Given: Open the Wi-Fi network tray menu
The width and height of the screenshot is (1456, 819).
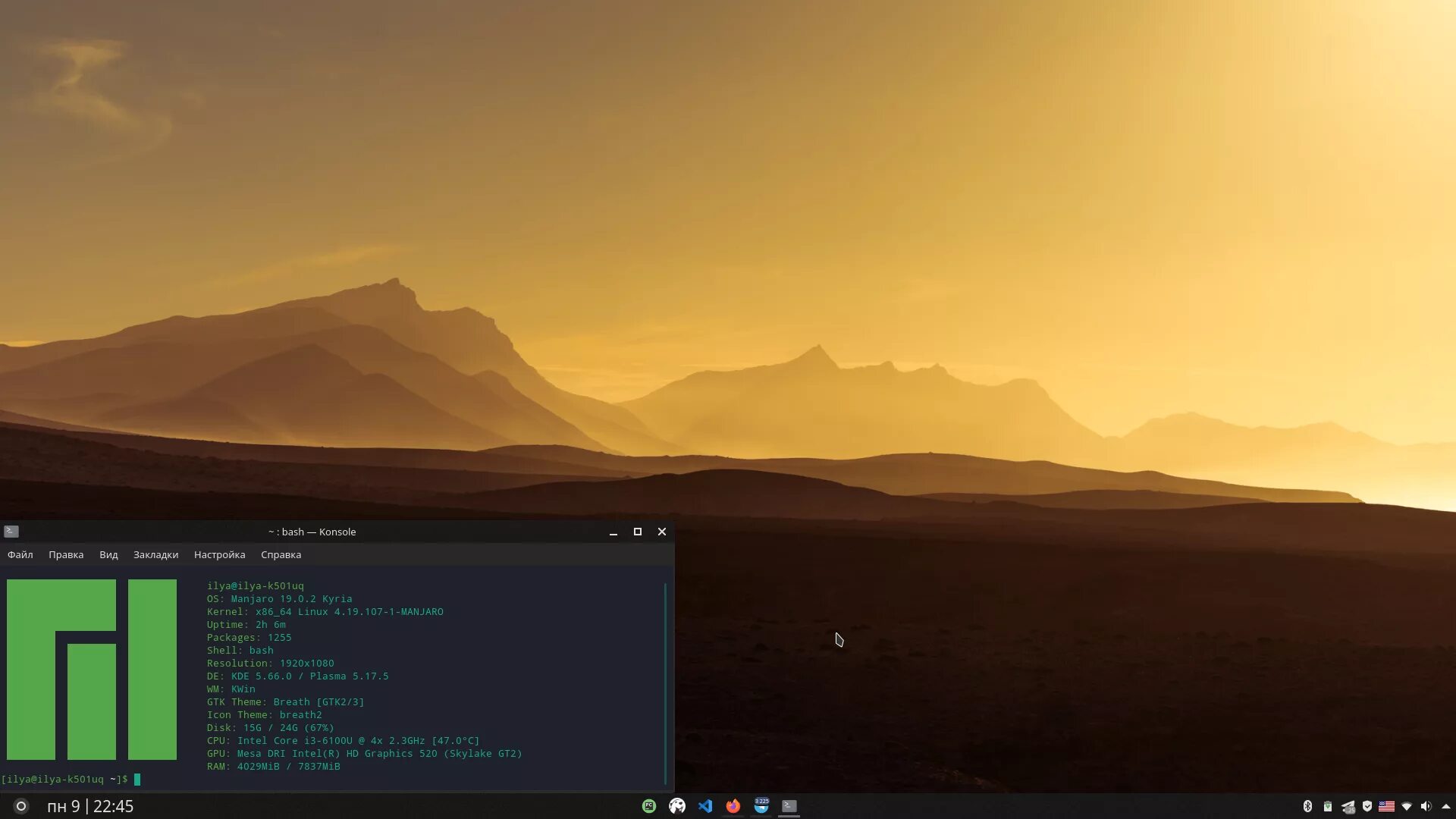Looking at the screenshot, I should tap(1407, 806).
